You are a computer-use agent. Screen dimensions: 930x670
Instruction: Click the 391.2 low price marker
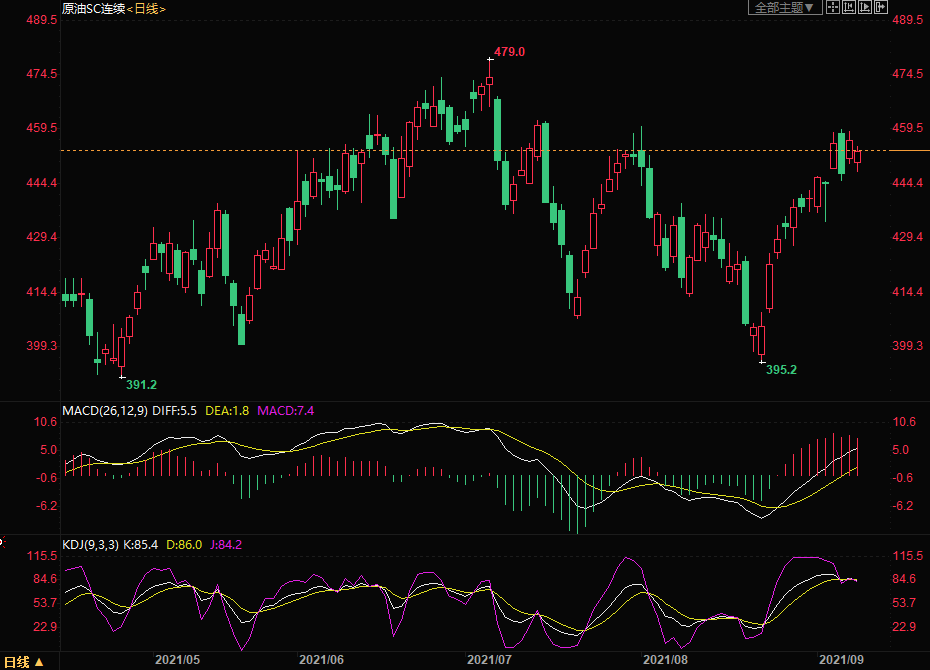141,384
